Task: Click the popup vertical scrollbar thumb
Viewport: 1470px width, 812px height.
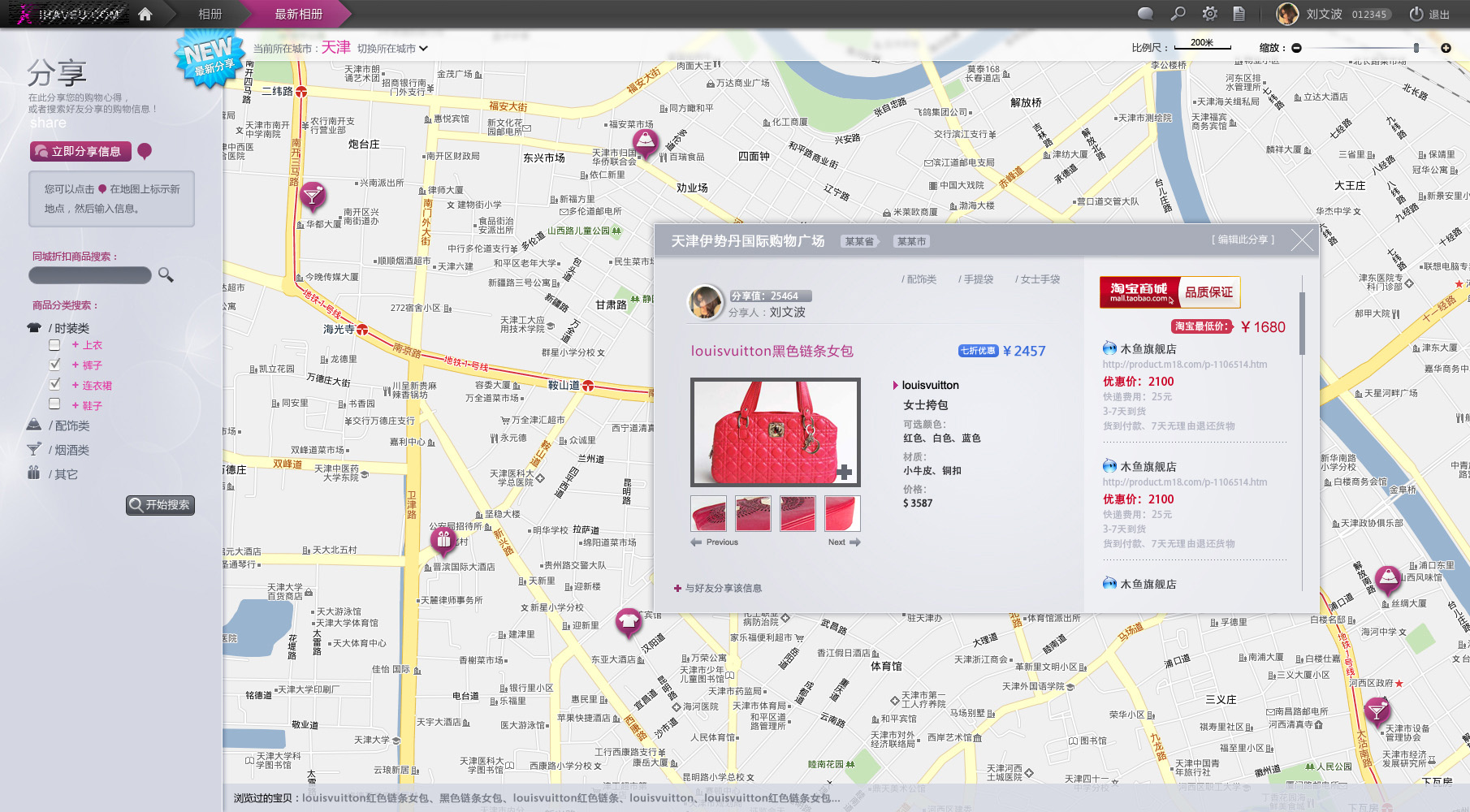Action: tap(1302, 323)
